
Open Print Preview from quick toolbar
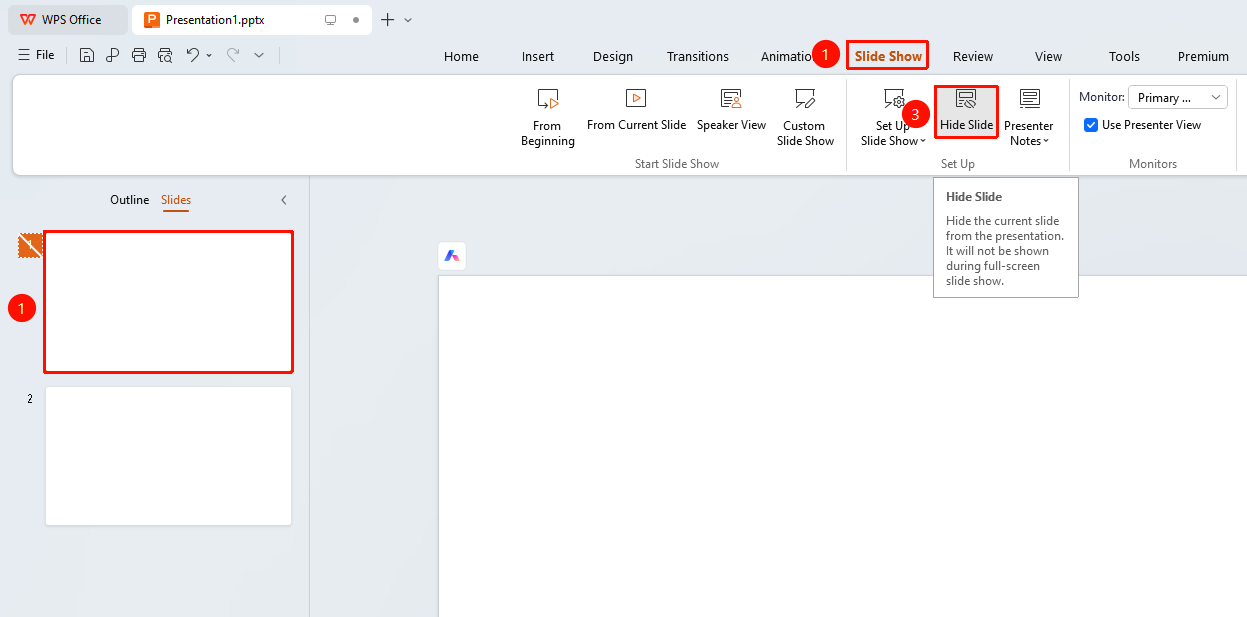coord(165,55)
